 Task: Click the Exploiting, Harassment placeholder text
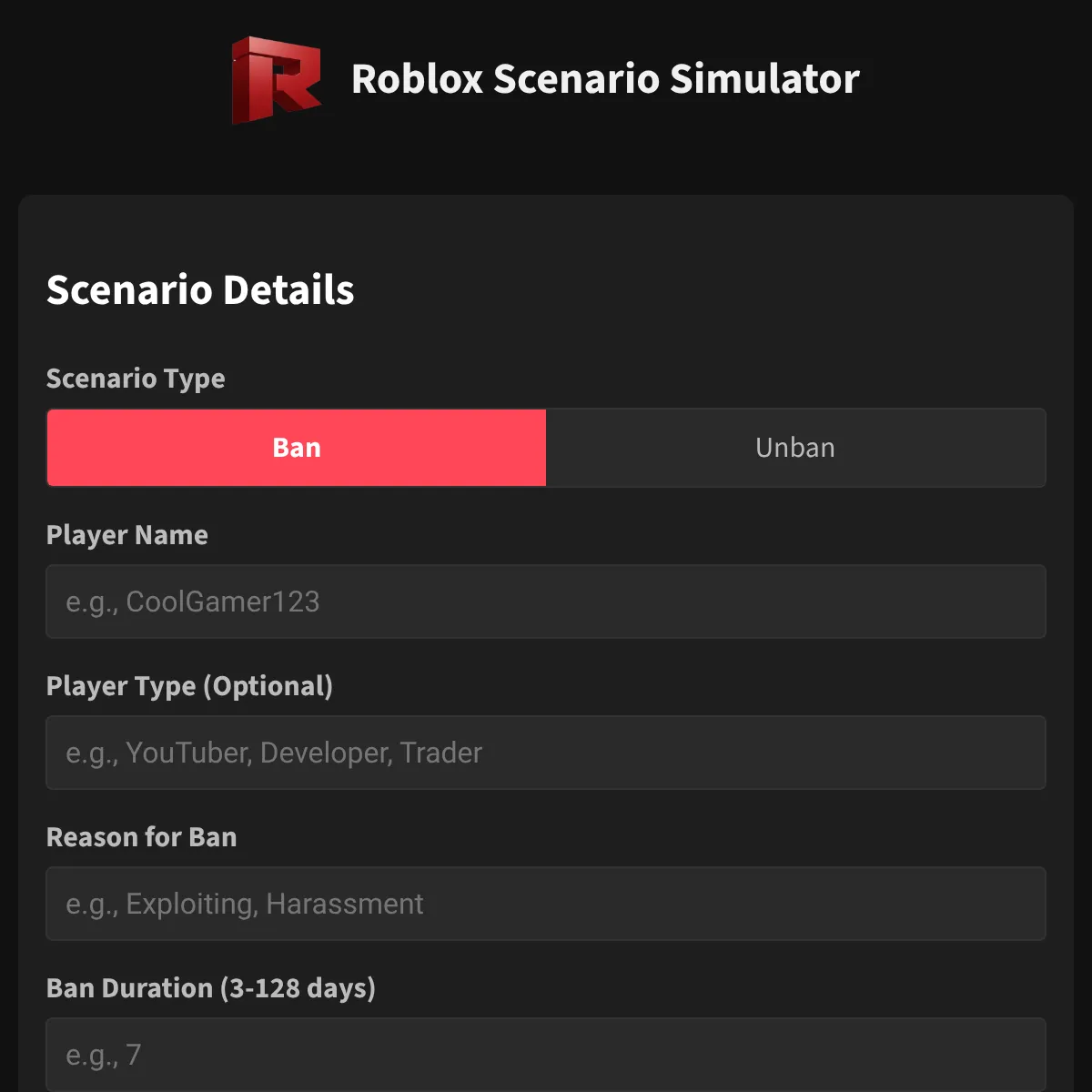[x=245, y=904]
